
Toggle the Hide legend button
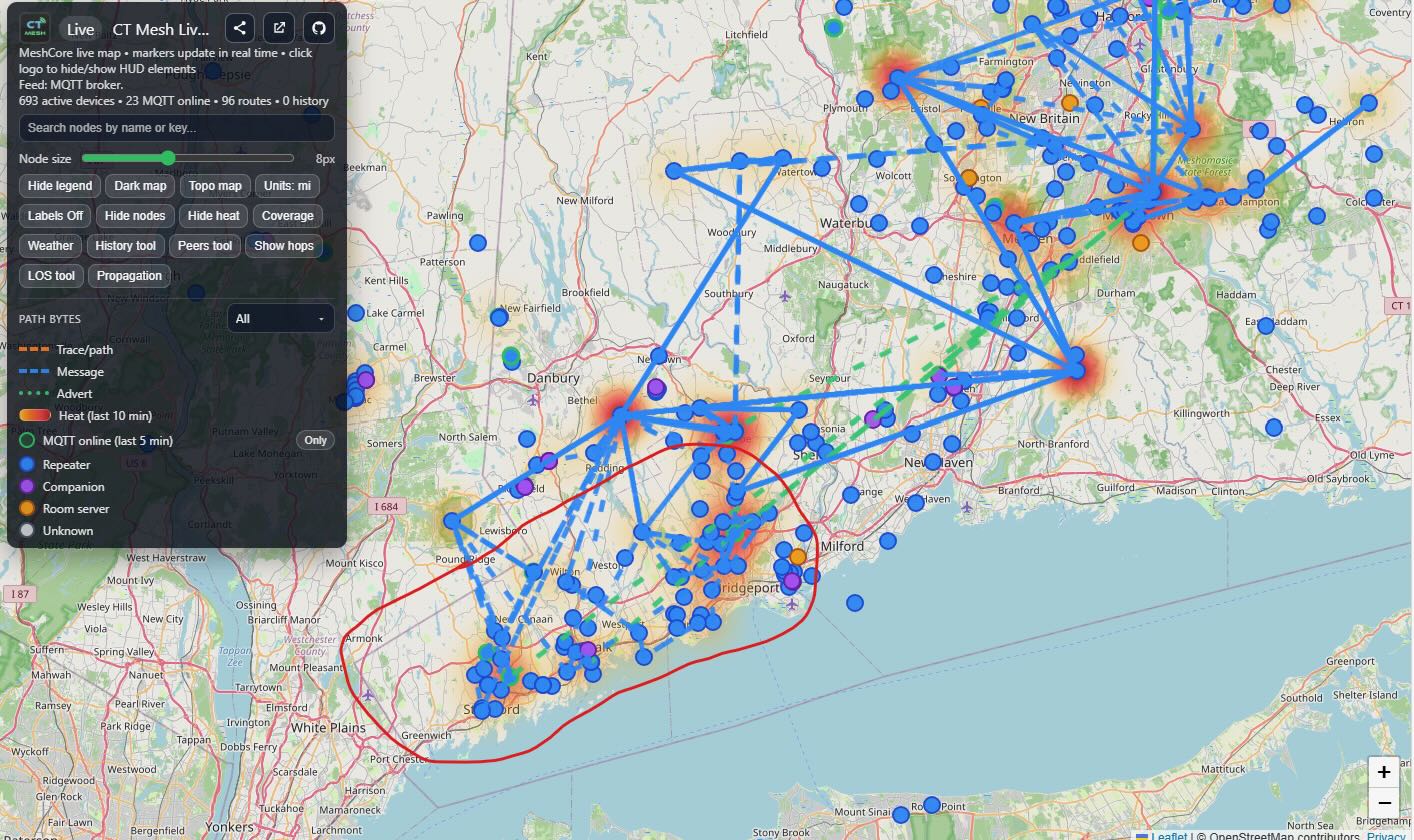point(60,186)
